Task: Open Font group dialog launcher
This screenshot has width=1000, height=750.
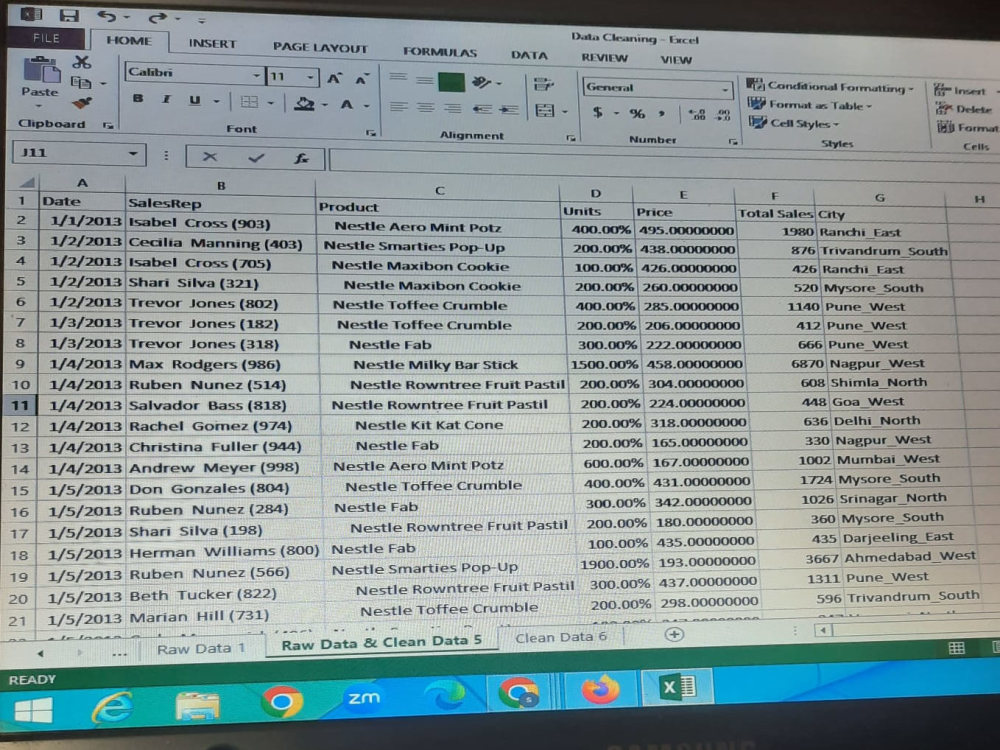Action: click(x=371, y=133)
